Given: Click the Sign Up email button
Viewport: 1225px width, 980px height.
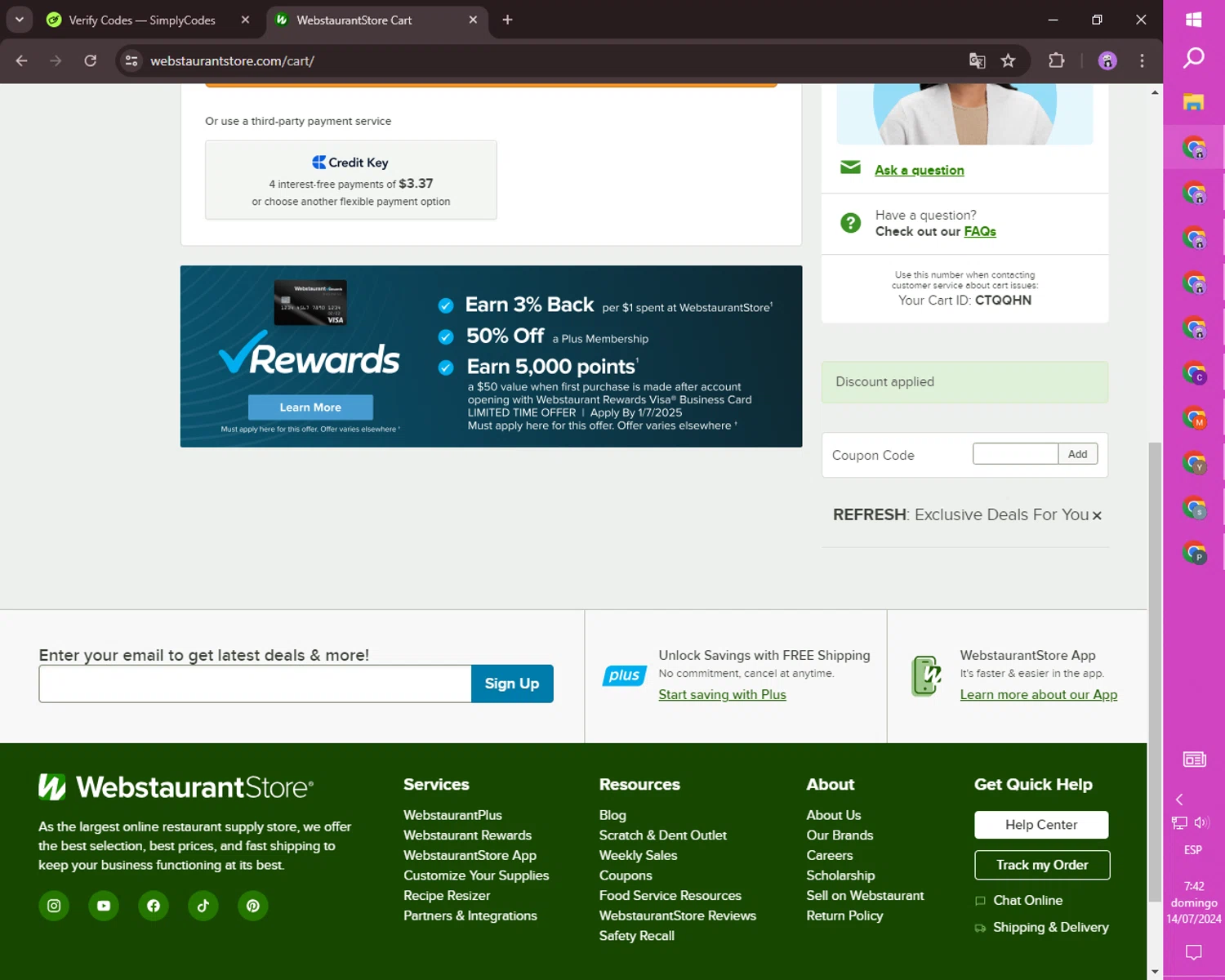Looking at the screenshot, I should click(512, 684).
